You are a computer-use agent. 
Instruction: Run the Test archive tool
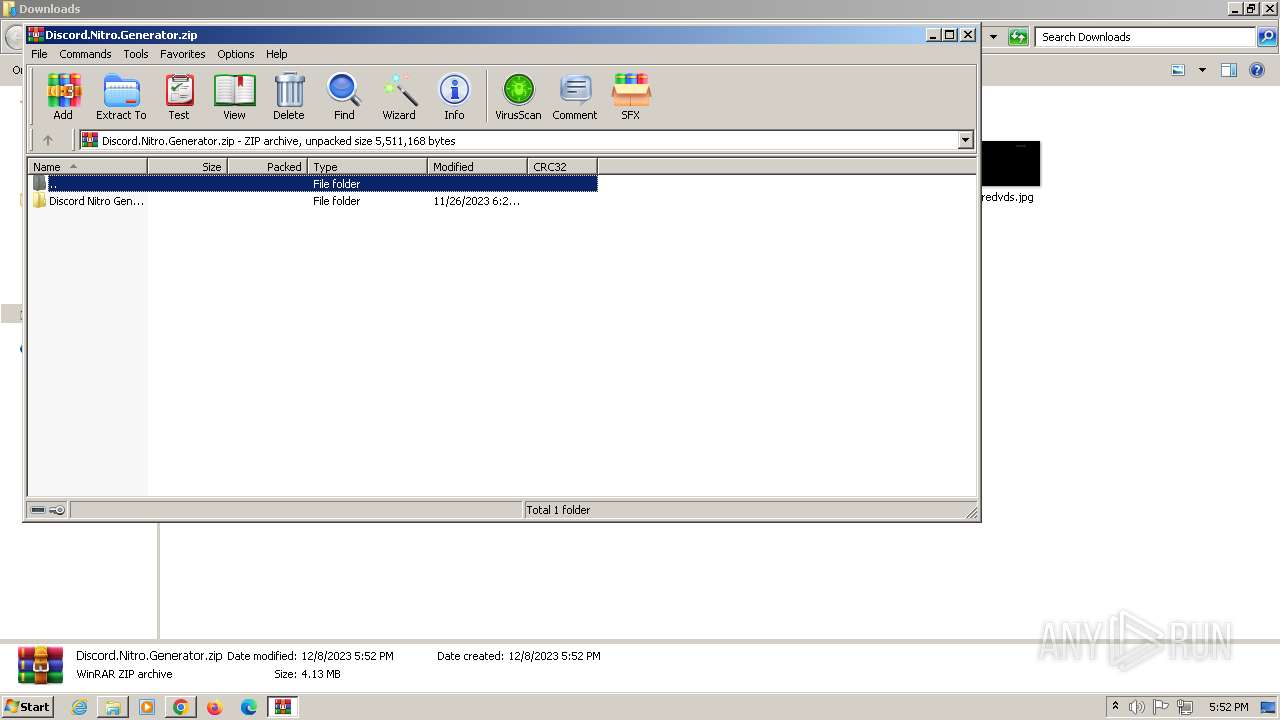[179, 97]
